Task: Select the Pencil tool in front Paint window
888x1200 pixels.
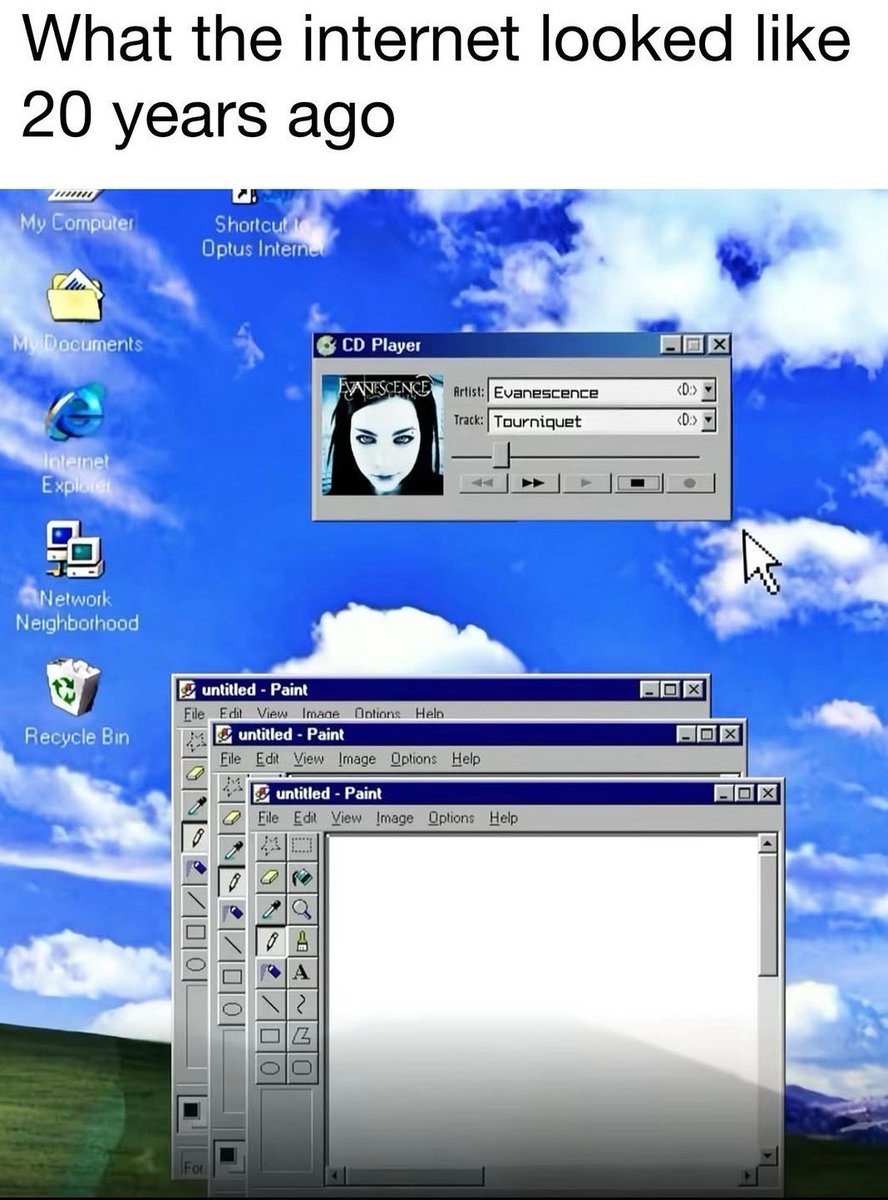Action: pos(270,940)
